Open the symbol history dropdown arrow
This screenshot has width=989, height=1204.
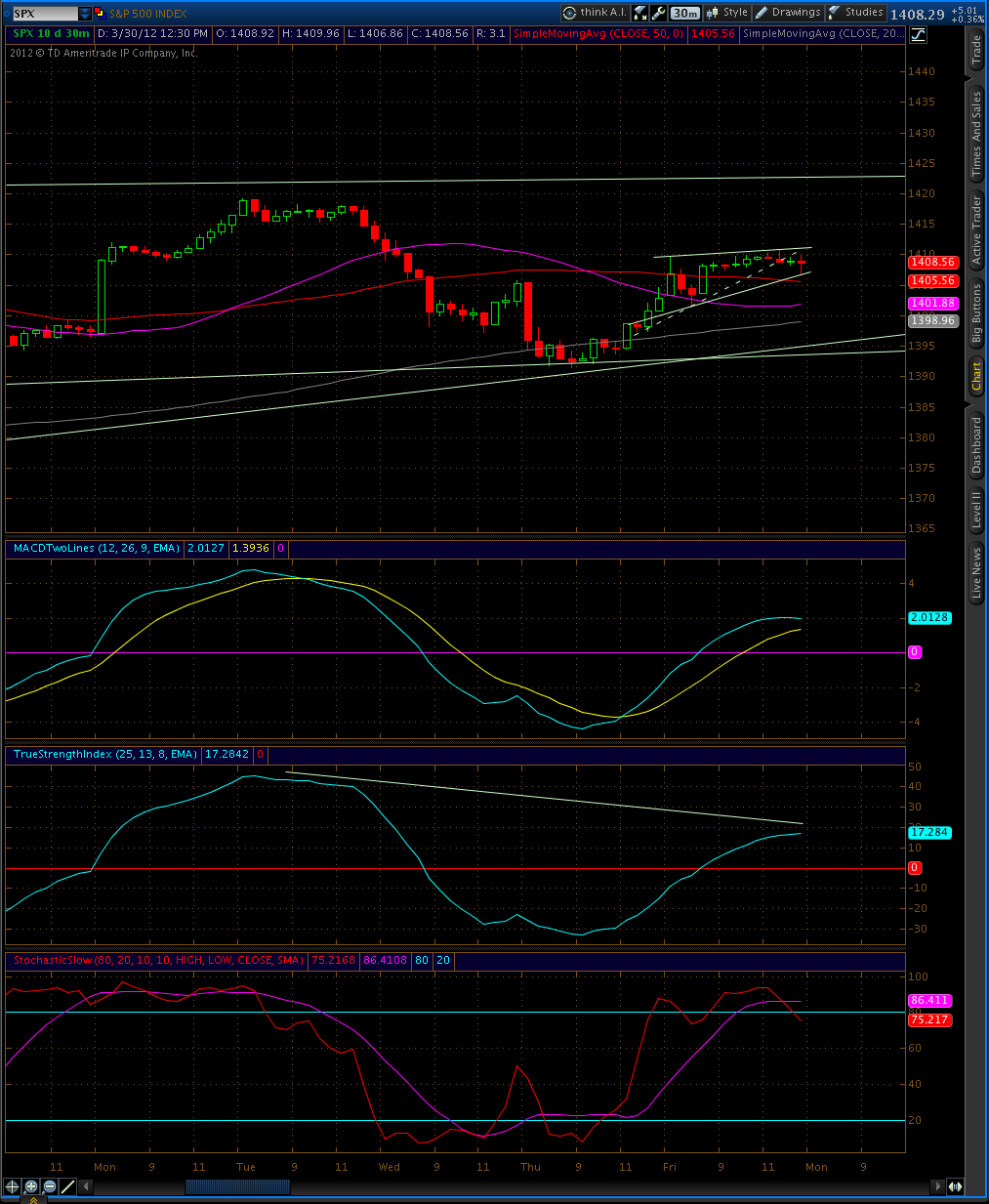[x=85, y=14]
